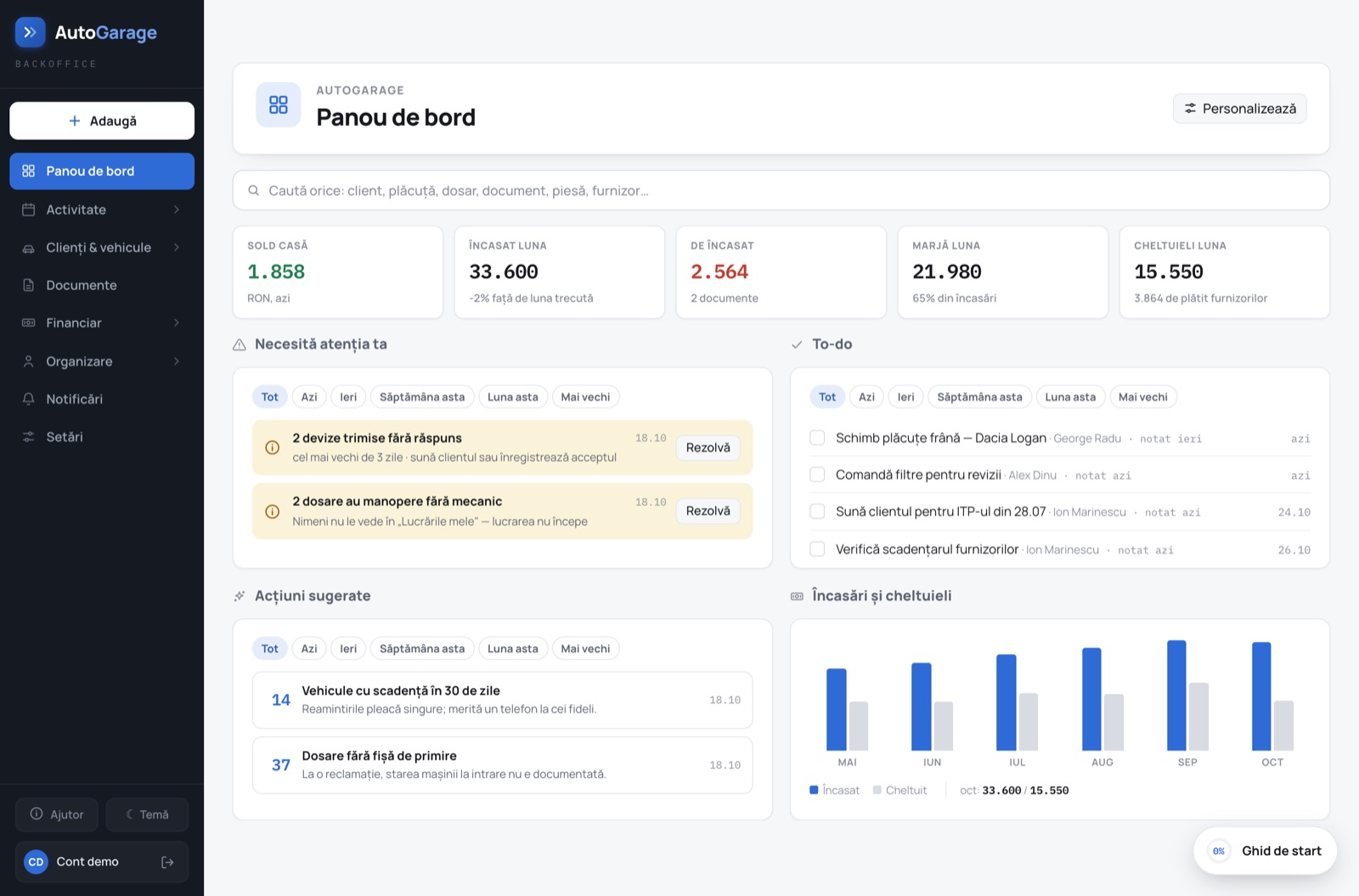Check Sună clientul pentru ITP task
The width and height of the screenshot is (1359, 896).
817,511
